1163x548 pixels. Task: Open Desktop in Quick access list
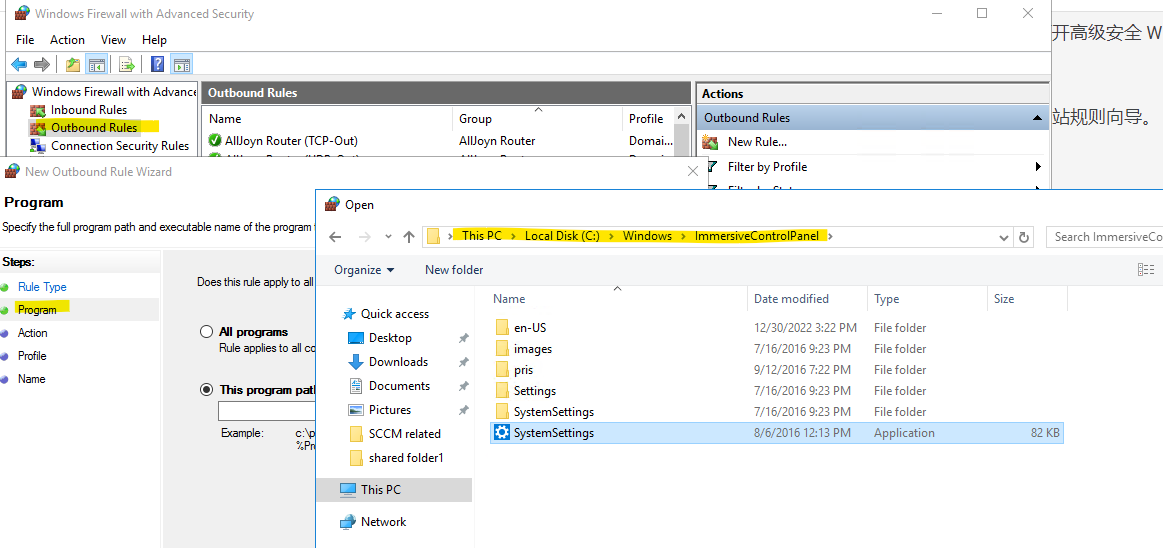tap(390, 337)
